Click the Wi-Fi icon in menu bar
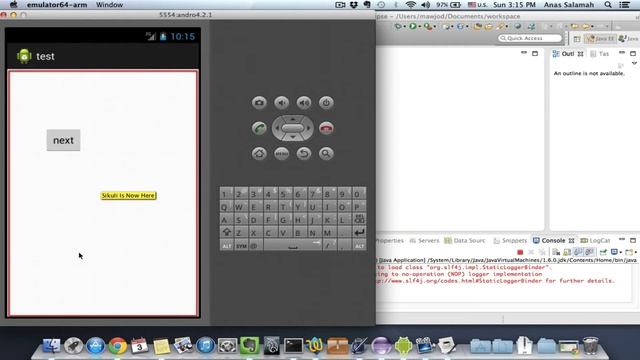The width and height of the screenshot is (640, 360). [411, 5]
